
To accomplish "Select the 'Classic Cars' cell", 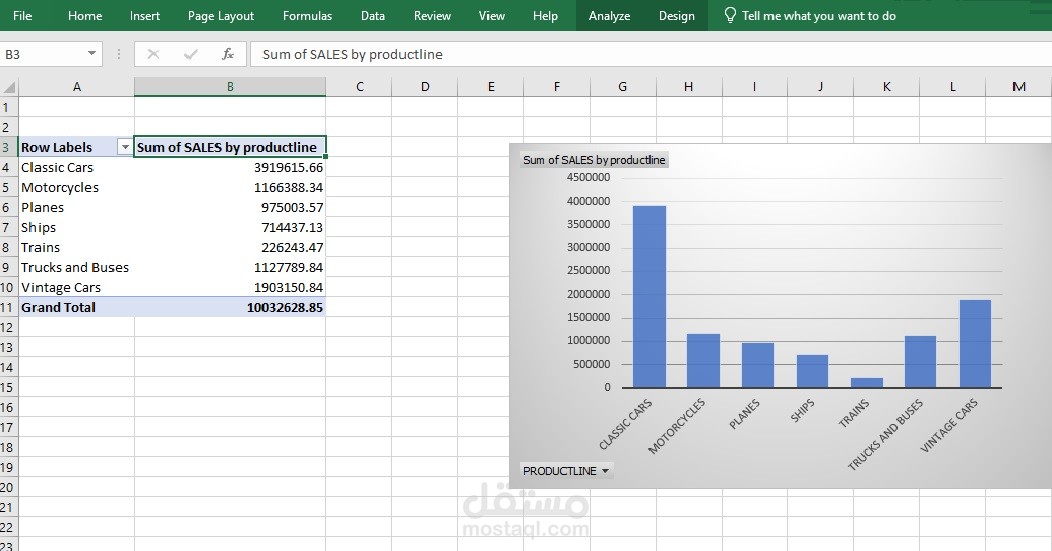I will 76,167.
